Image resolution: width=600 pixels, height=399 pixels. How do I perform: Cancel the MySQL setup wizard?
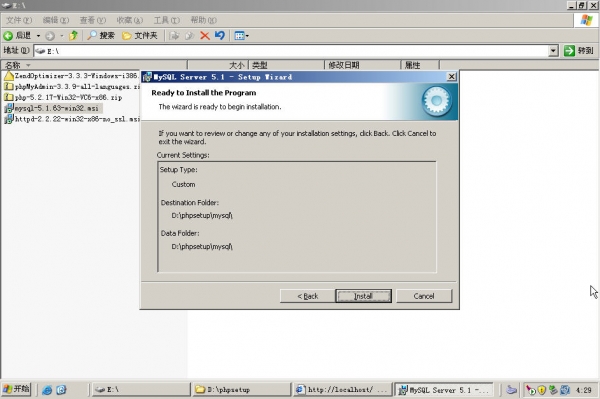tap(424, 296)
